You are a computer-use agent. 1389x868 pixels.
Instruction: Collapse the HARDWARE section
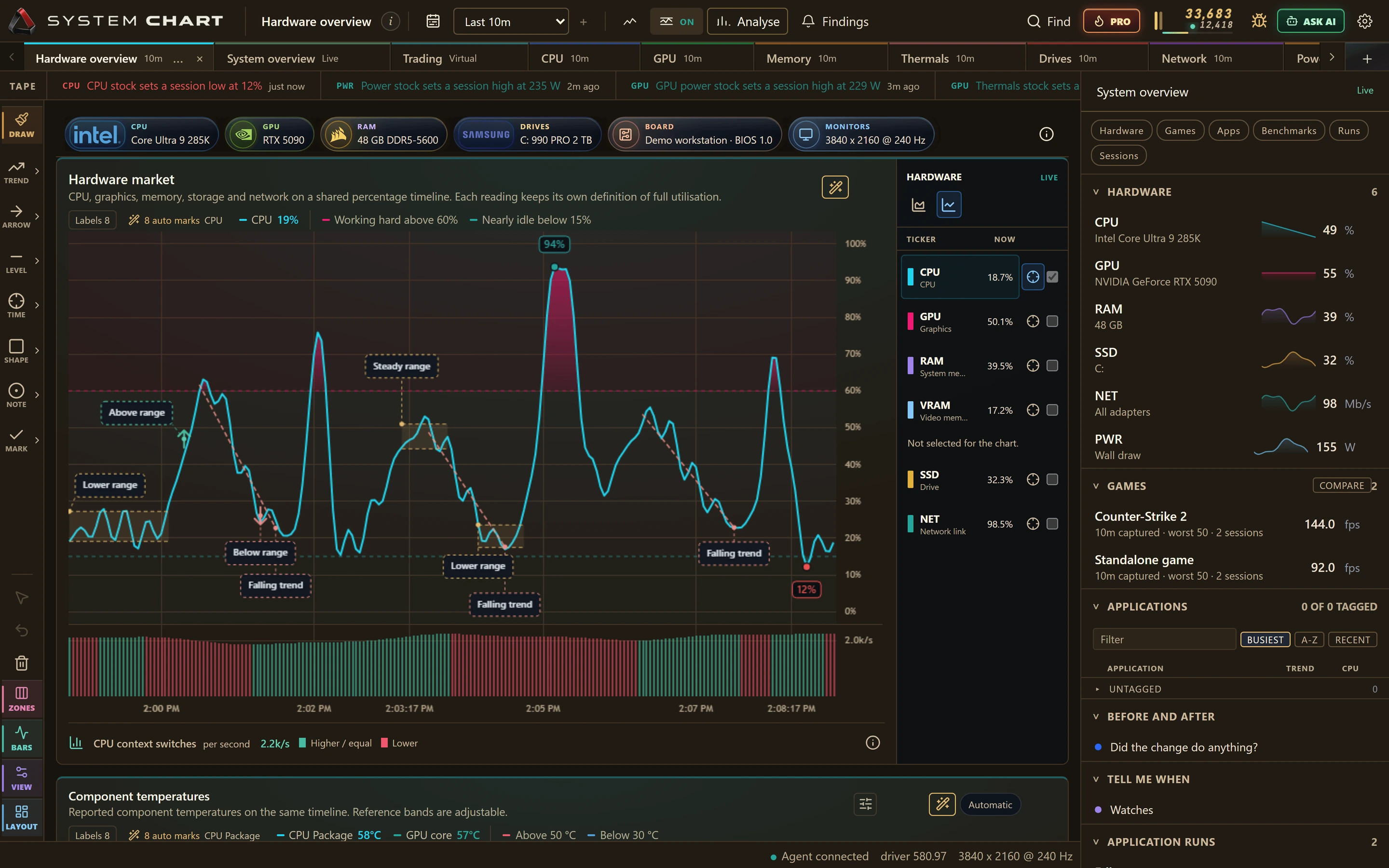(x=1096, y=192)
